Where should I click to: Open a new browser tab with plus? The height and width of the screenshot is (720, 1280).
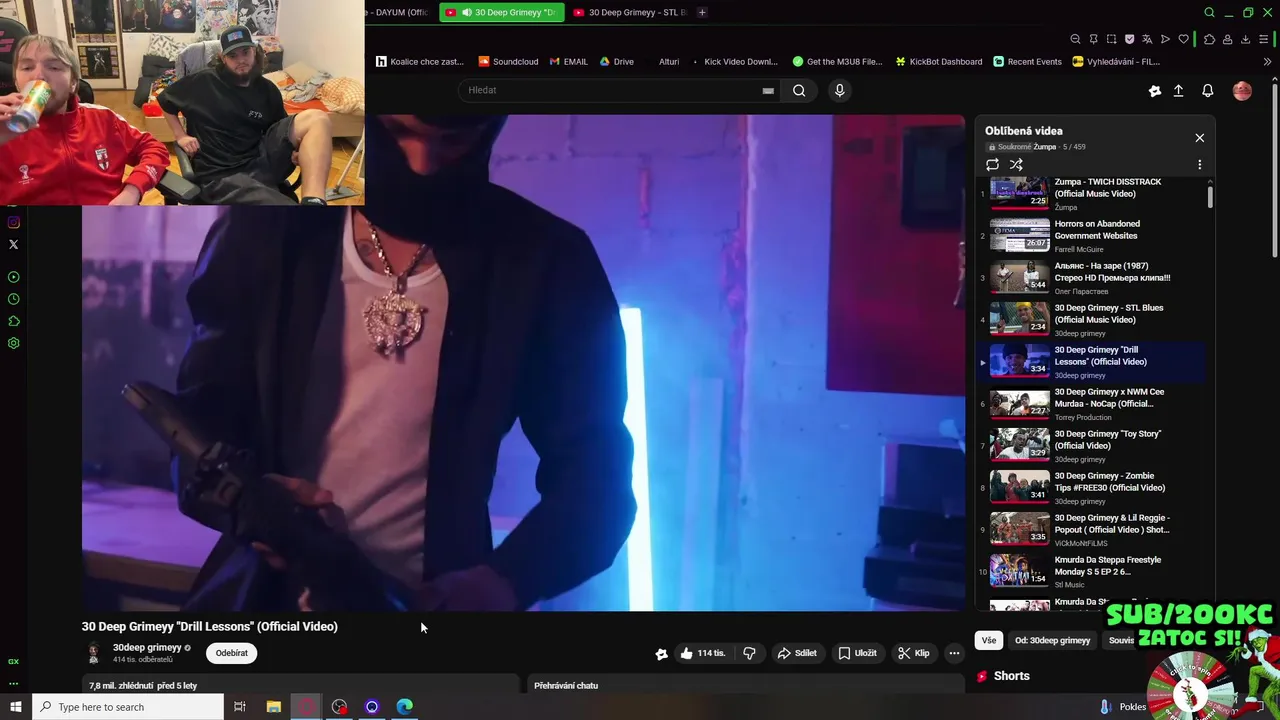(702, 12)
